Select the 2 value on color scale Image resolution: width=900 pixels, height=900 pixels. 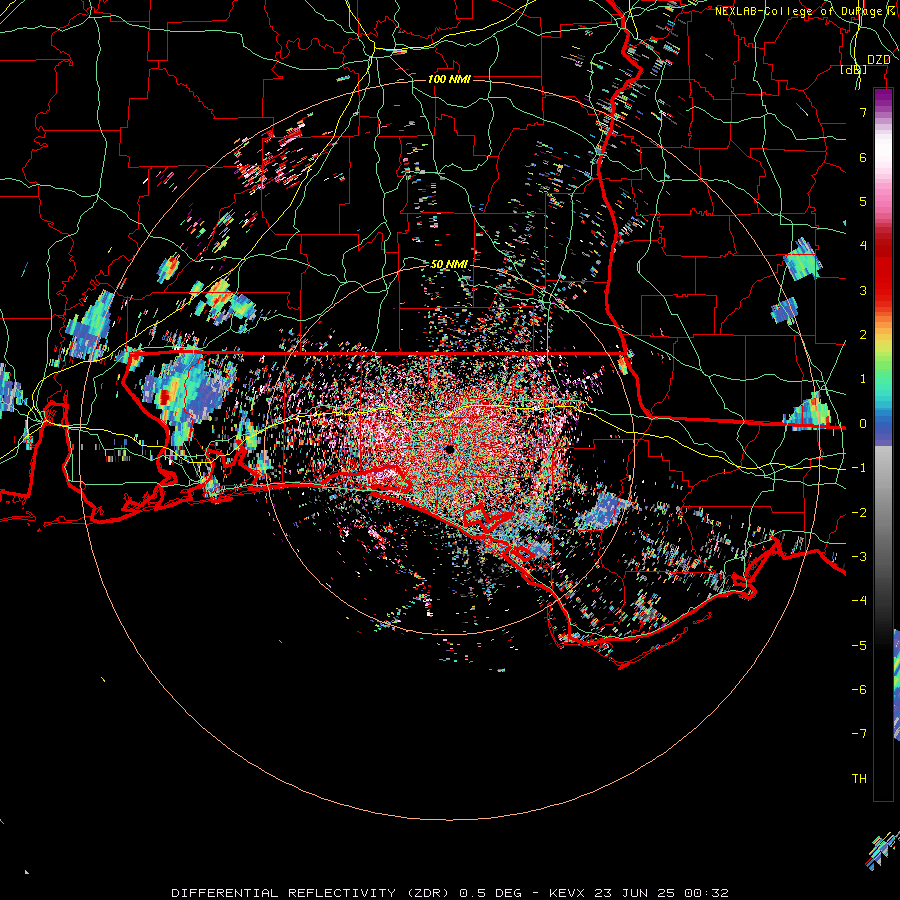point(863,335)
